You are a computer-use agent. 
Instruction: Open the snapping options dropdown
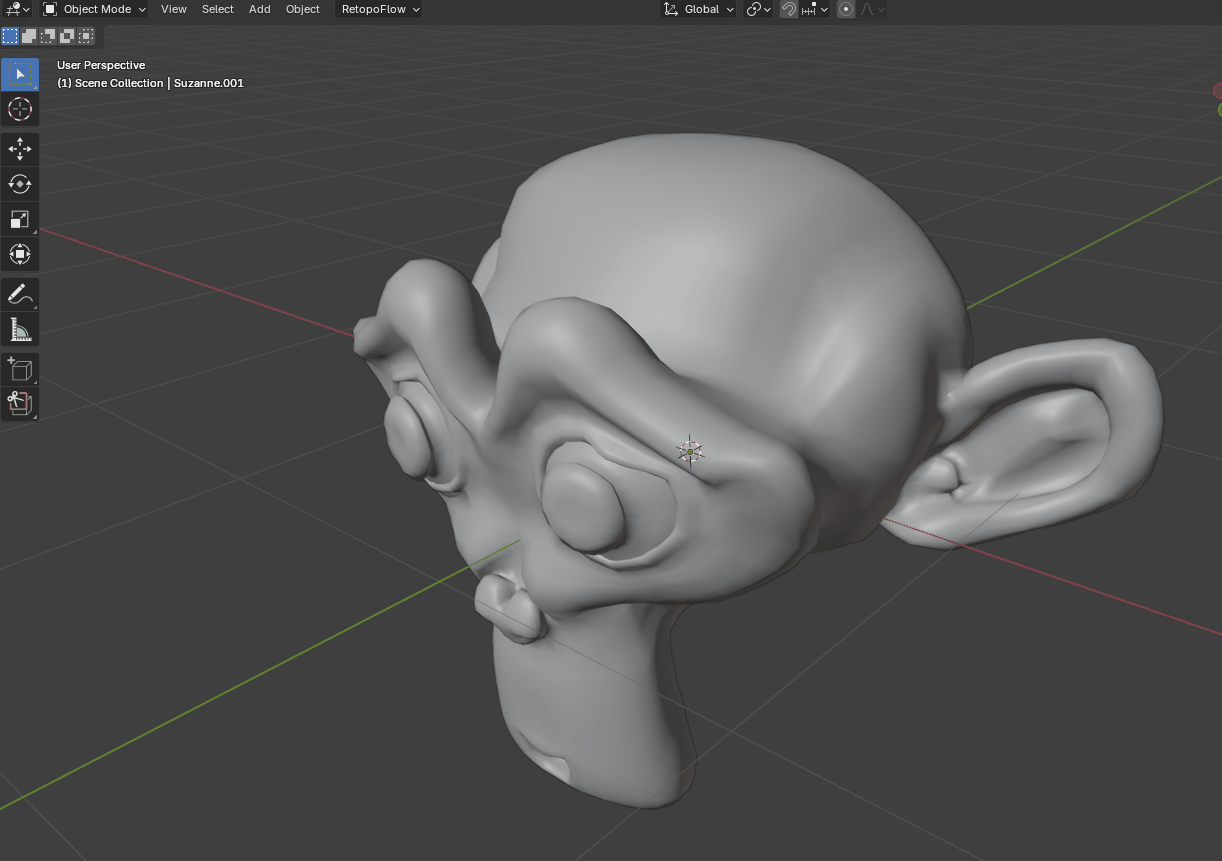pos(815,9)
